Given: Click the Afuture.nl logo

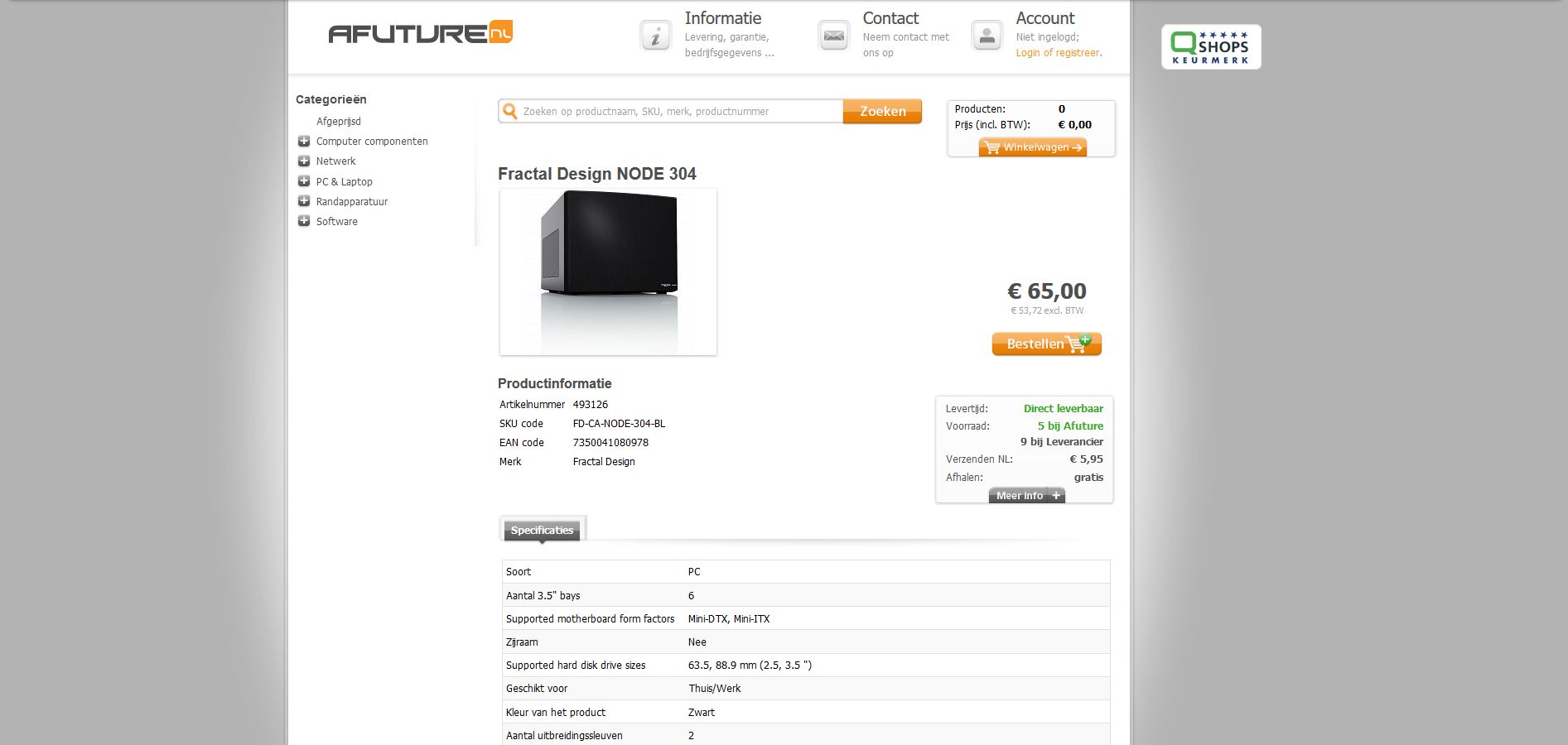Looking at the screenshot, I should point(421,32).
